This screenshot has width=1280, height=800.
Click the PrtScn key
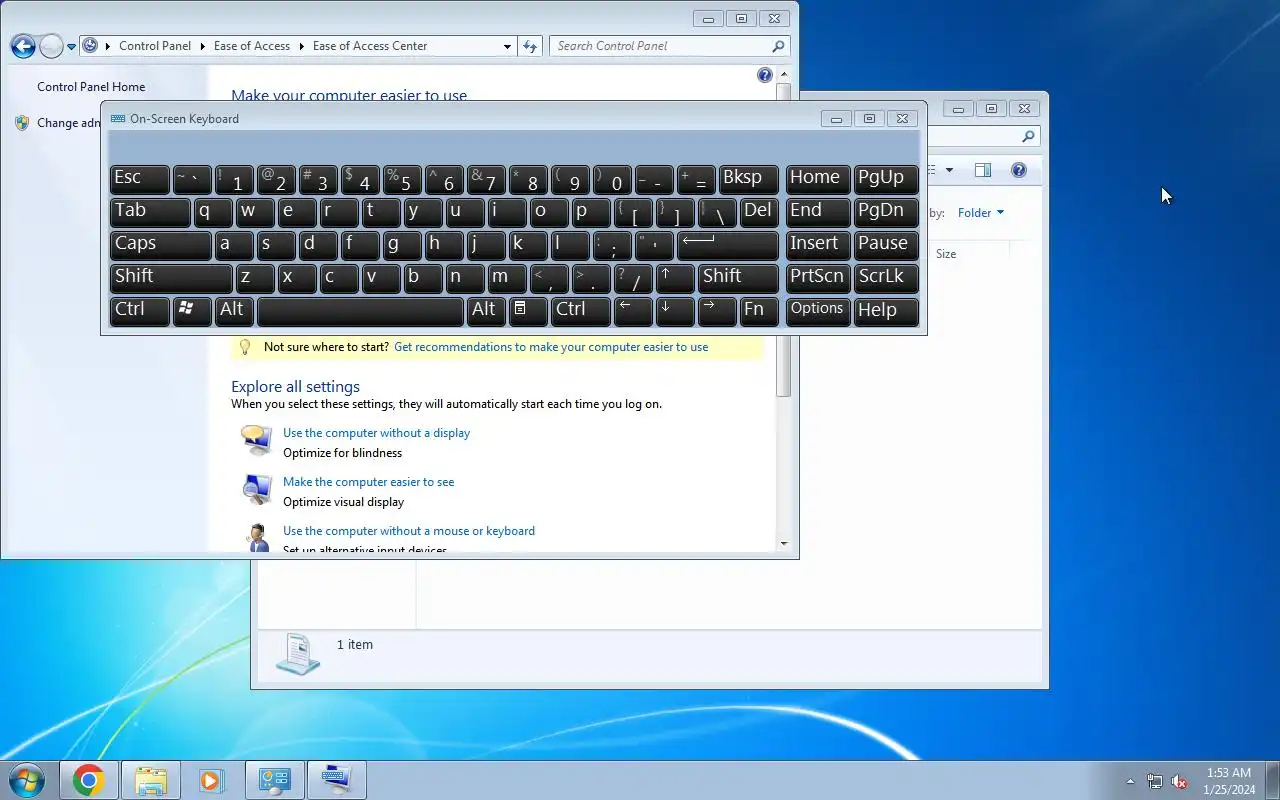pos(818,278)
